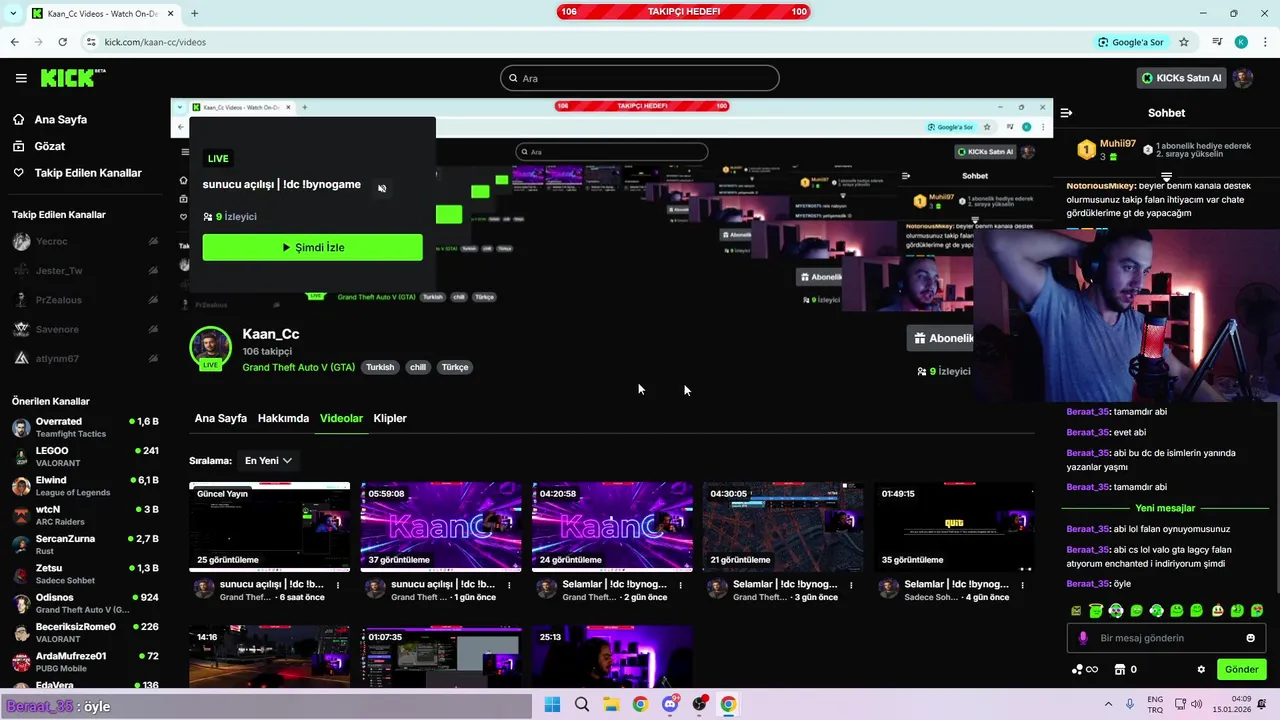Open chat settings gear icon

pyautogui.click(x=1201, y=670)
